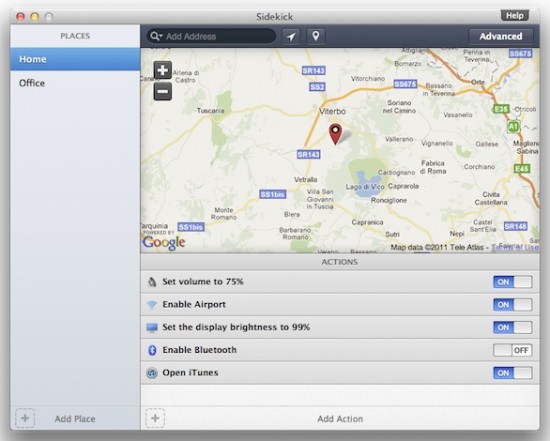Click the red location pin on map
Viewport: 550px width, 441px height.
click(336, 134)
